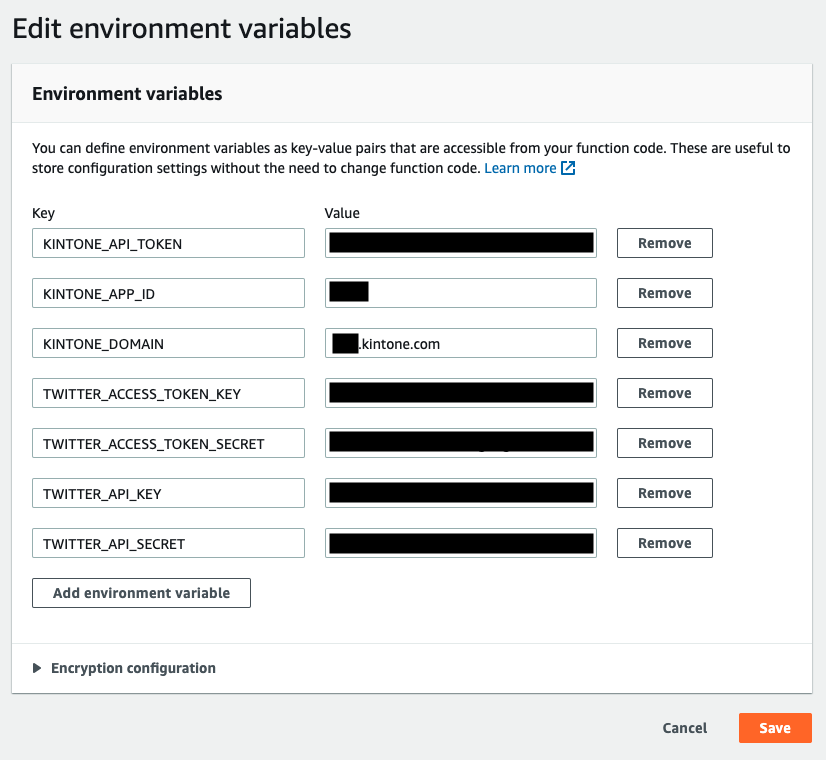
Task: Remove the TWITTER_ACCESS_TOKEN_KEY variable
Action: click(664, 393)
